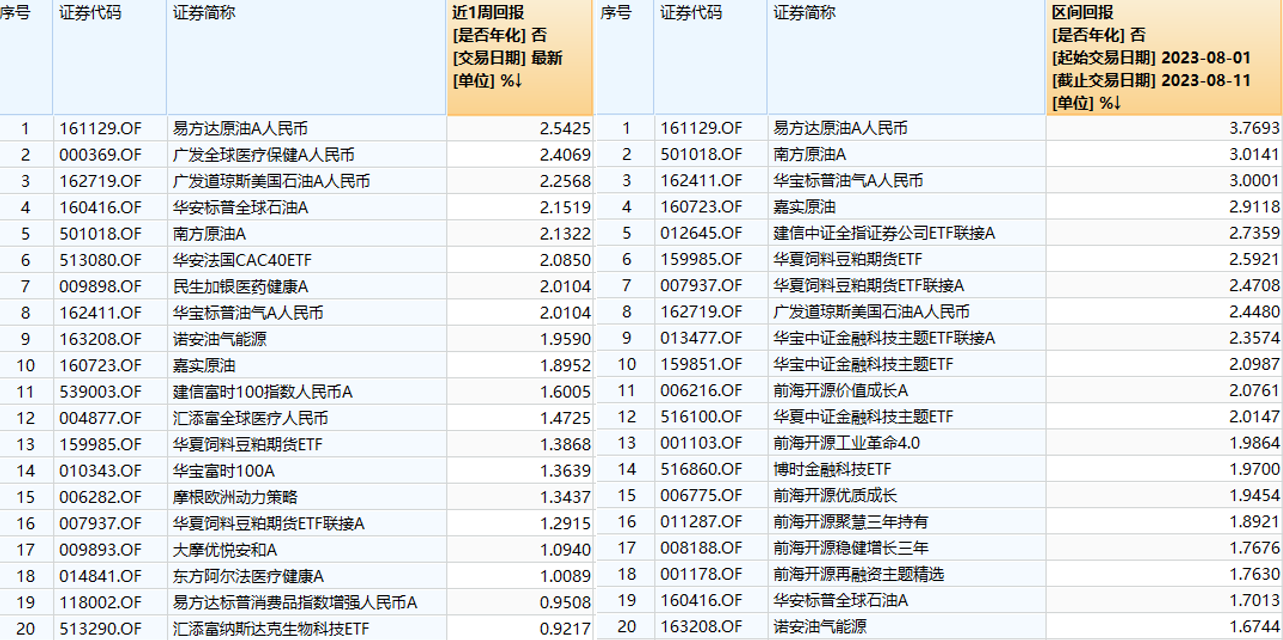Select return value 2.5921
The image size is (1283, 640).
(x=1253, y=259)
